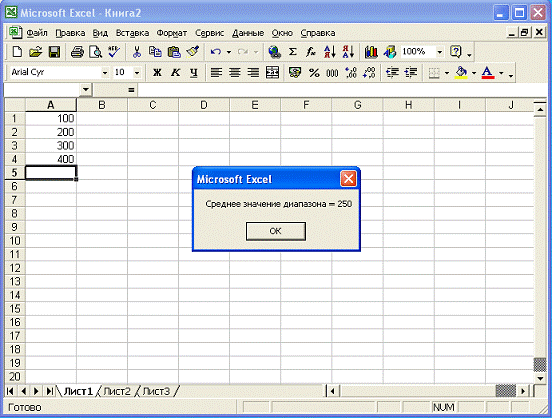Screen dimensions: 552x418
Task: Click the vertical scrollbar down arrow
Action: (540, 379)
